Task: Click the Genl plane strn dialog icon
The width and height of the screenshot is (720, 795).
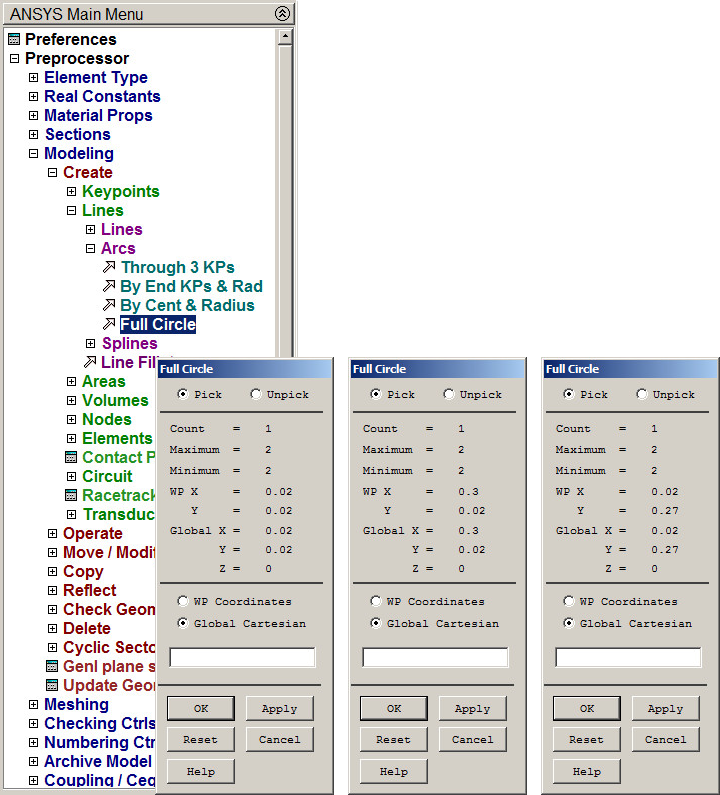Action: (53, 666)
